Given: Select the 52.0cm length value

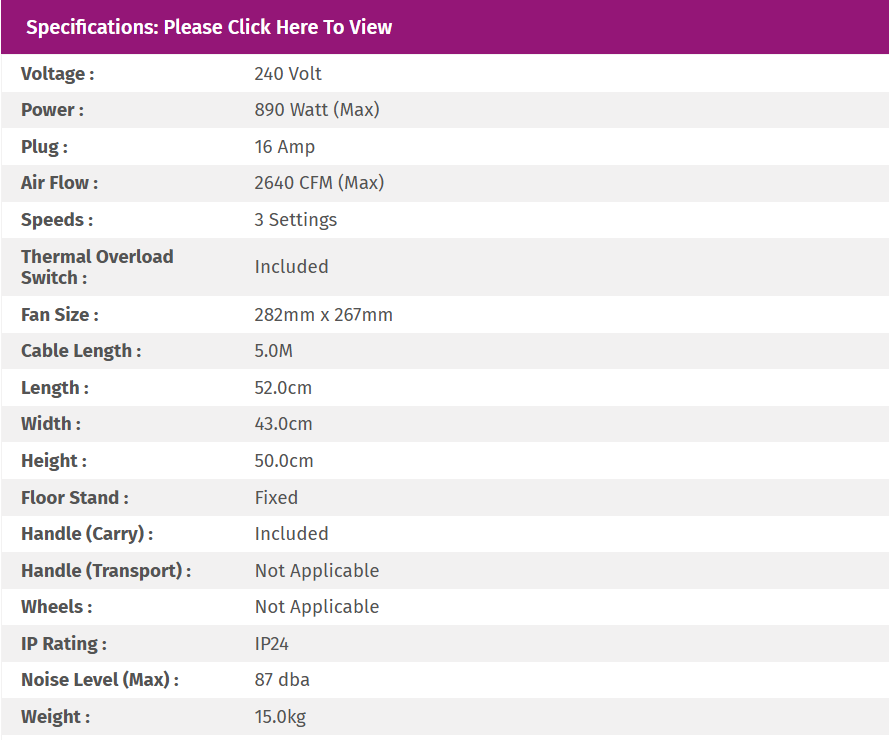Looking at the screenshot, I should [283, 388].
